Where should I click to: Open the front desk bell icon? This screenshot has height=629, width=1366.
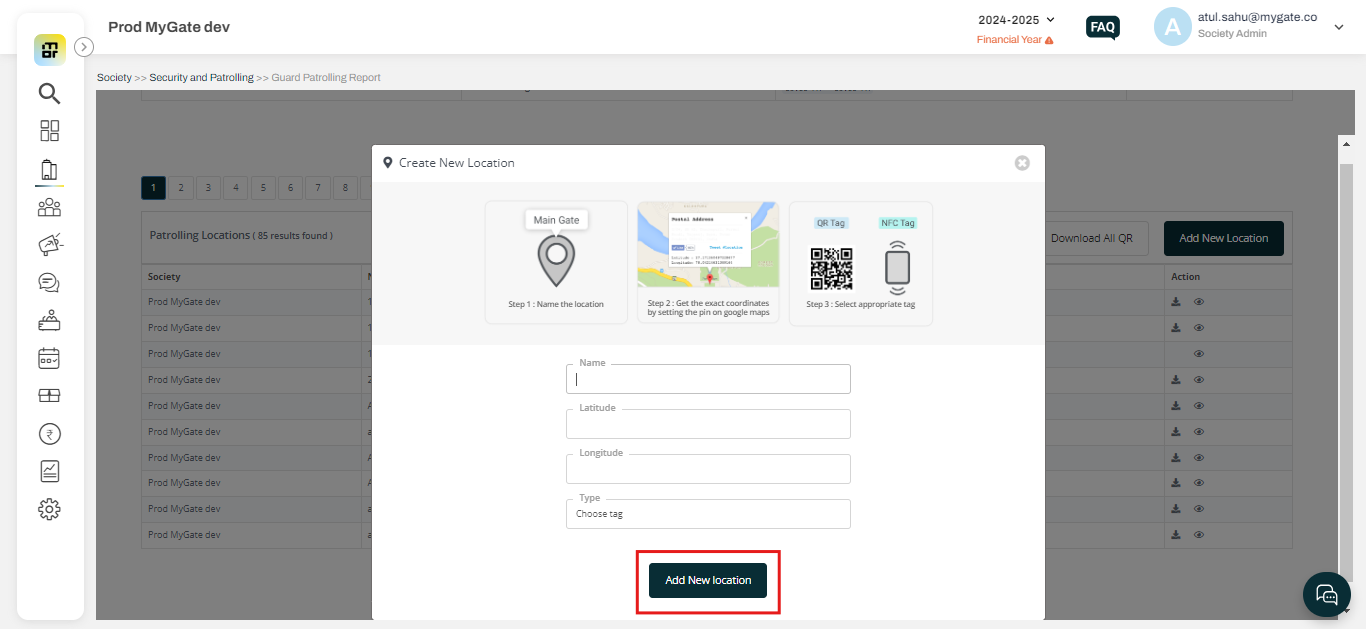pos(49,320)
